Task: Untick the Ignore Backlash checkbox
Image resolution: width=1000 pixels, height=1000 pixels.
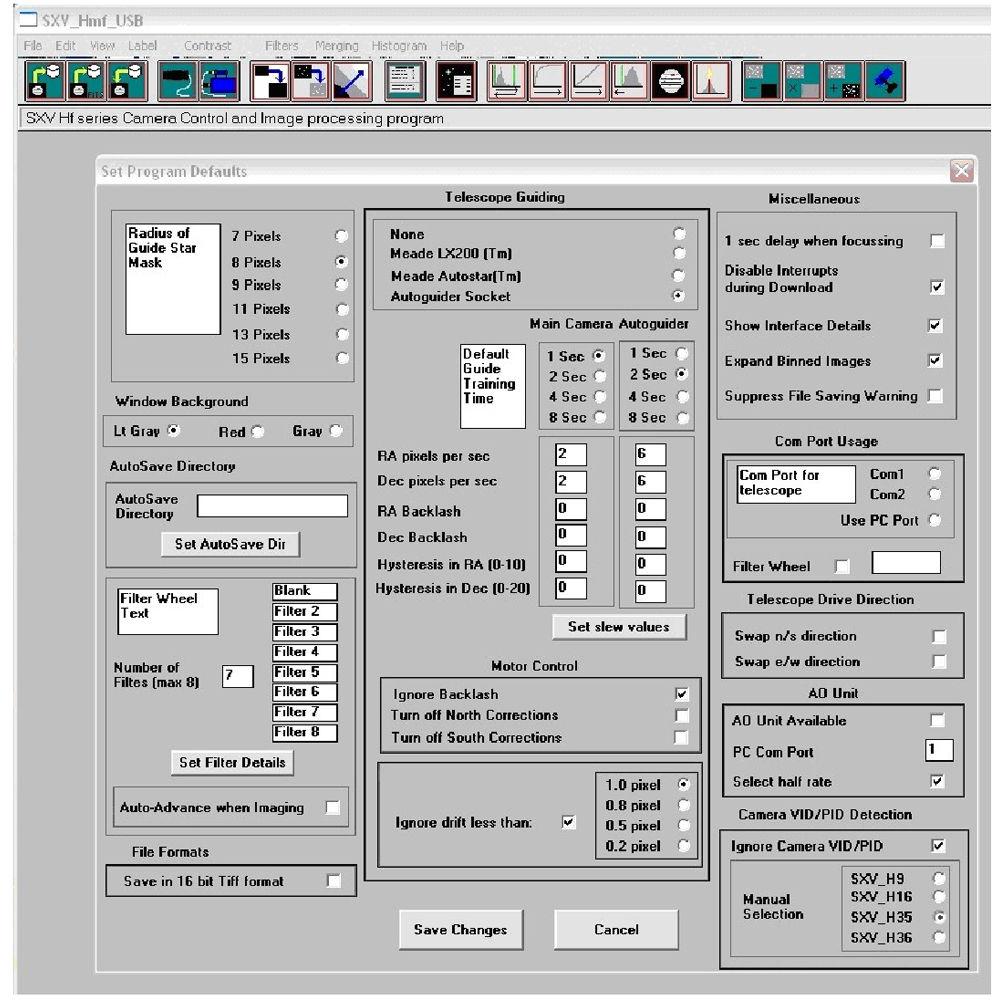Action: click(x=681, y=694)
